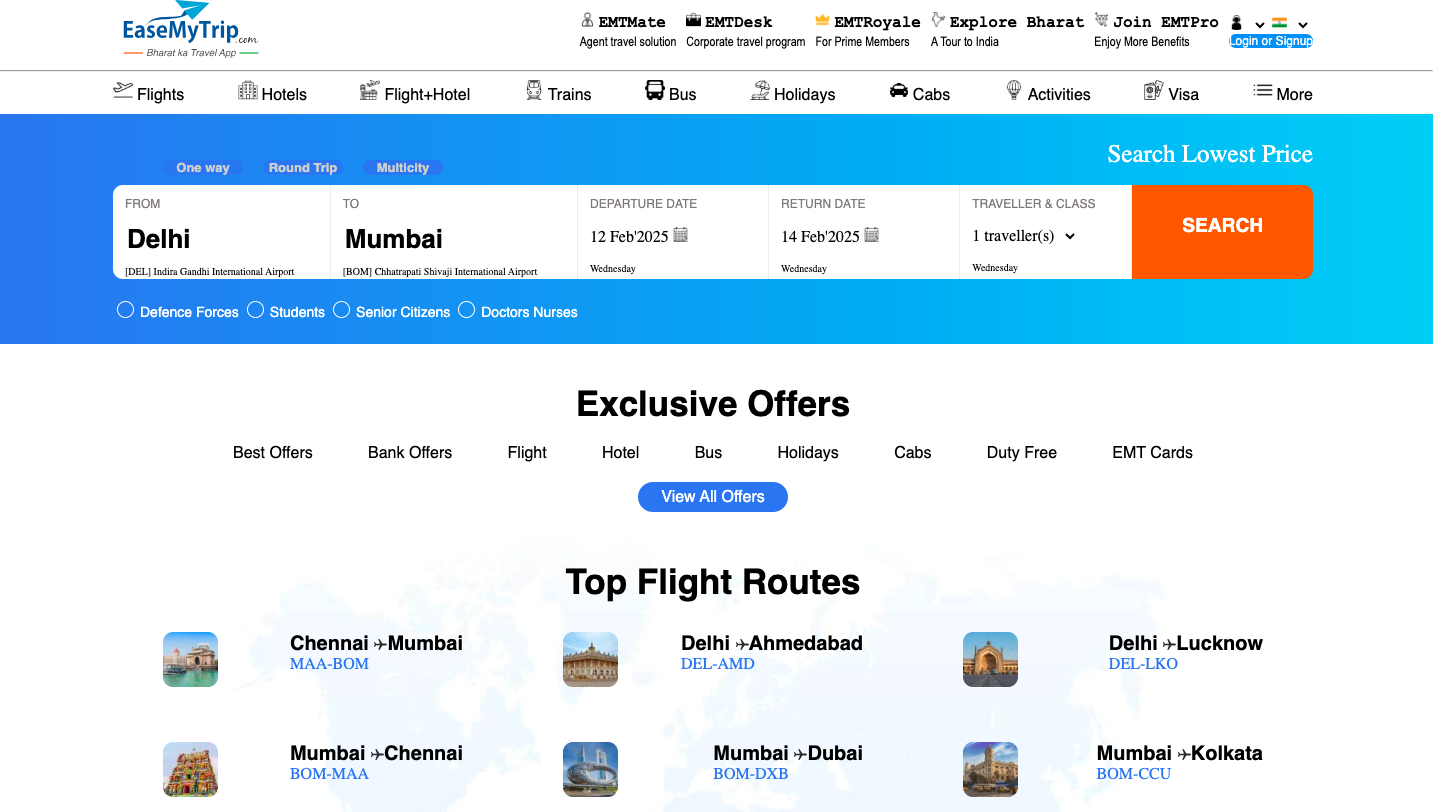Switch to the EMT Cards offers tab
The width and height of the screenshot is (1433, 812).
click(x=1153, y=452)
